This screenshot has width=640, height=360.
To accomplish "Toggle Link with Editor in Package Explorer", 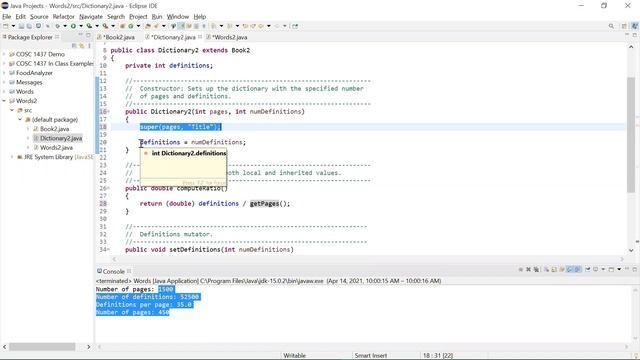I will pos(82,46).
